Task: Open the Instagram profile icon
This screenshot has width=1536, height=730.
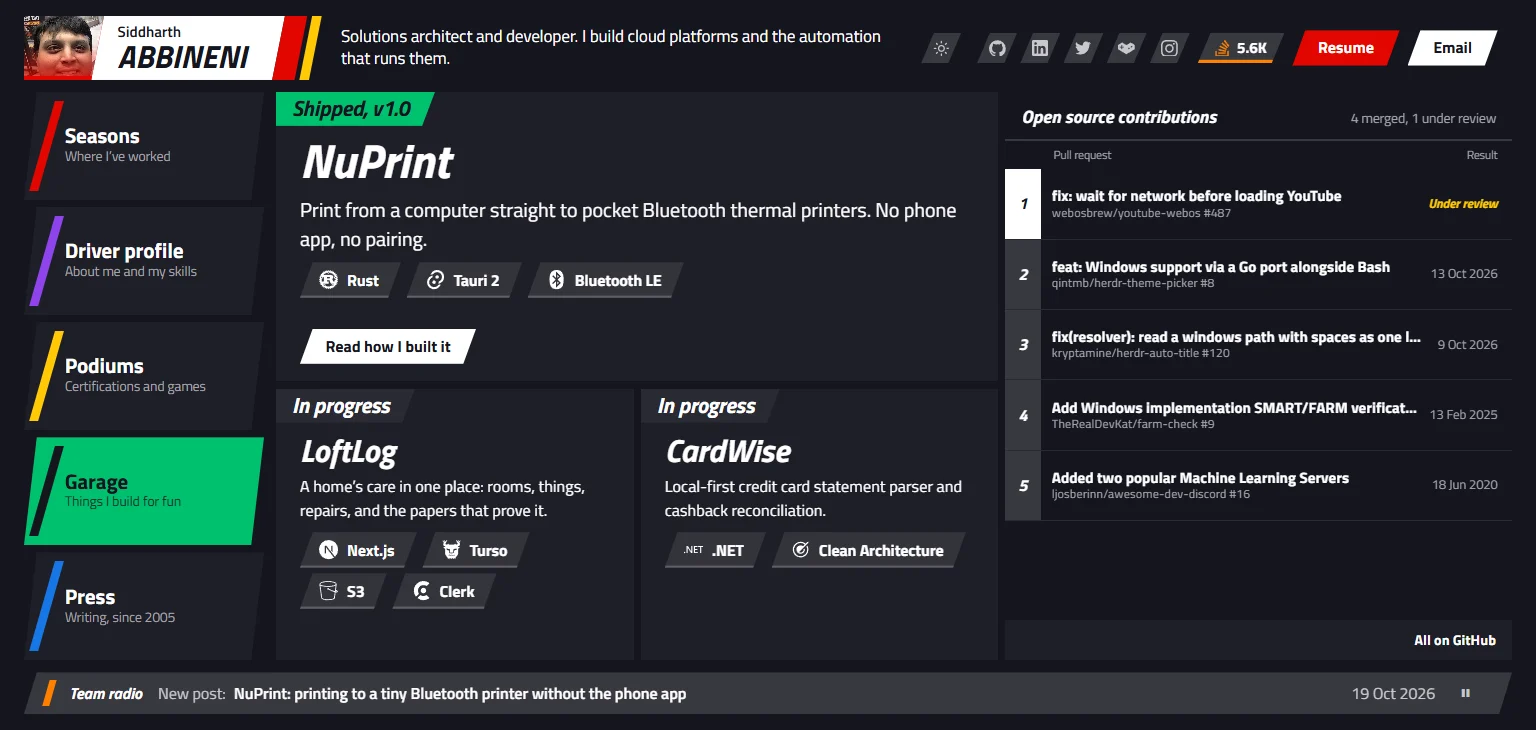Action: point(1169,48)
